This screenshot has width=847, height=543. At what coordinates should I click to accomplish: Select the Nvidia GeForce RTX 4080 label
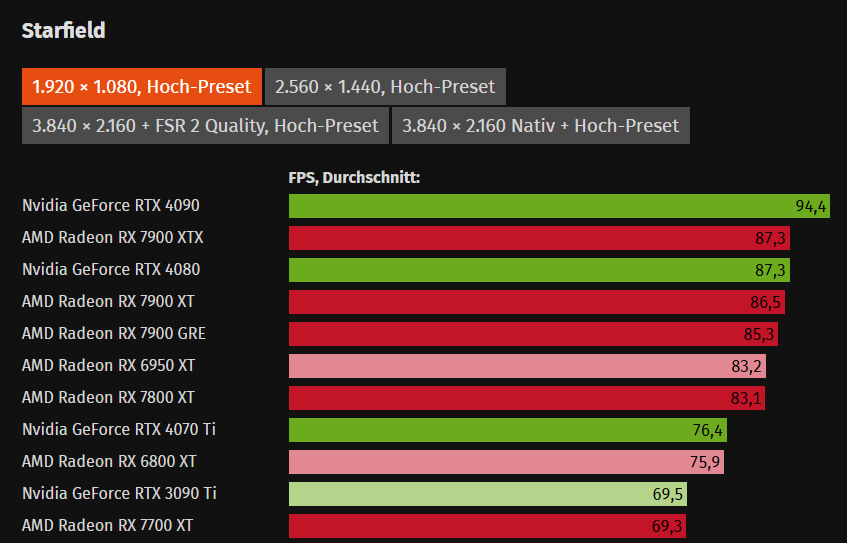(x=111, y=269)
